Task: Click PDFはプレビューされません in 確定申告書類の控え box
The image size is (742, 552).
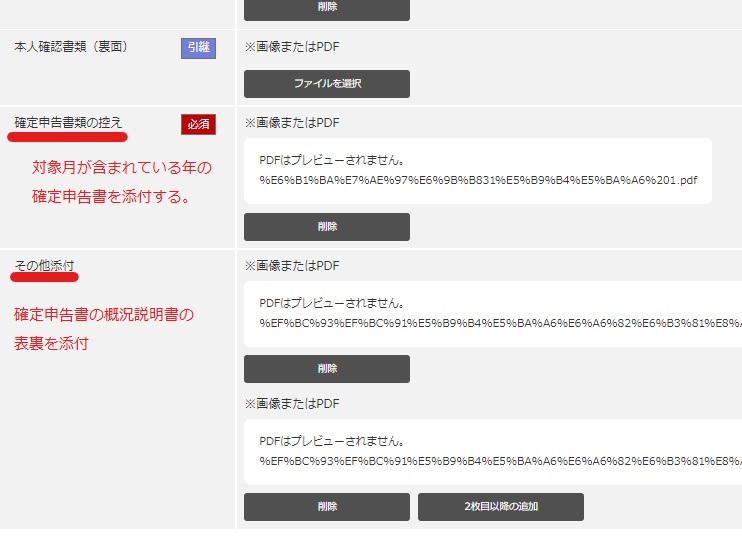Action: (332, 160)
